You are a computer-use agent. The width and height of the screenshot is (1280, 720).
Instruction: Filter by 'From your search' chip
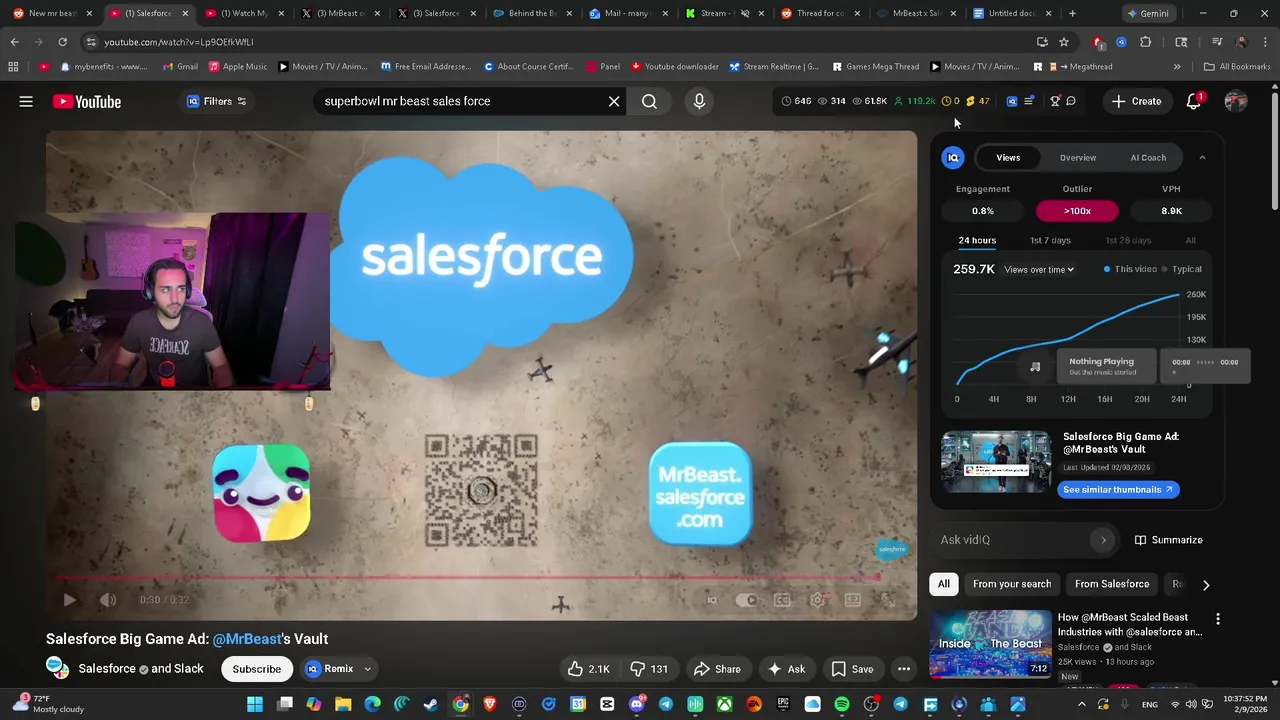click(x=1012, y=584)
